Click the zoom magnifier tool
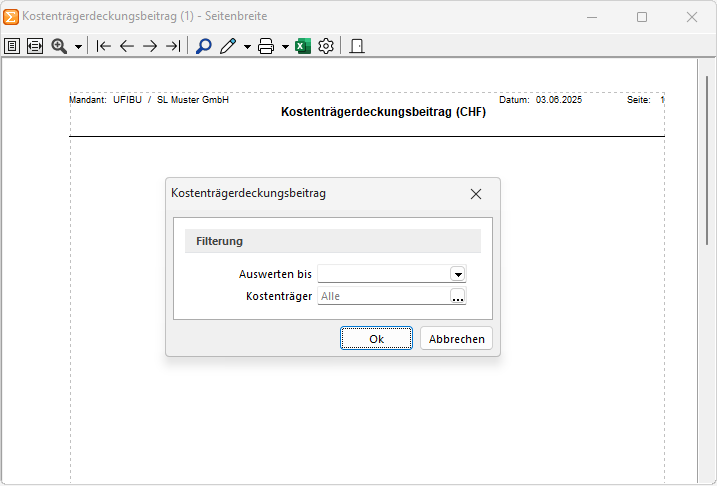The image size is (717, 486). tap(59, 46)
